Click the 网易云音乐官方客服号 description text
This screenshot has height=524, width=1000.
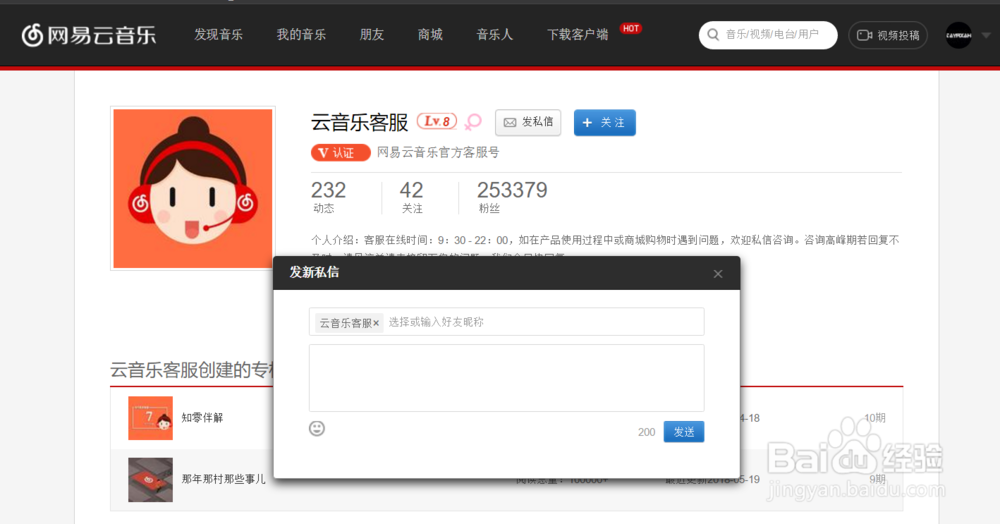(x=438, y=152)
